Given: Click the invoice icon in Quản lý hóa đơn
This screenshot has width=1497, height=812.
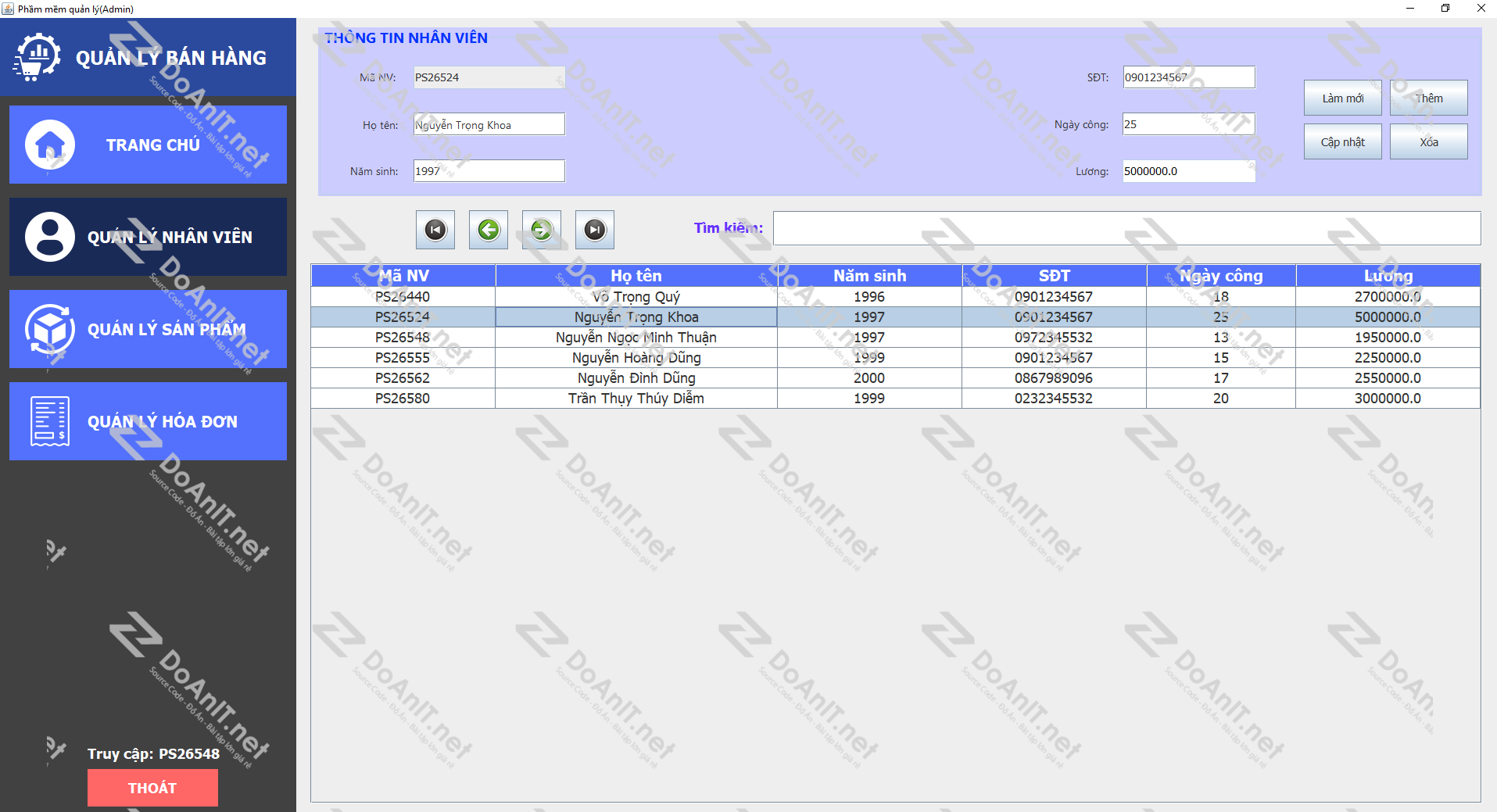Looking at the screenshot, I should [50, 421].
